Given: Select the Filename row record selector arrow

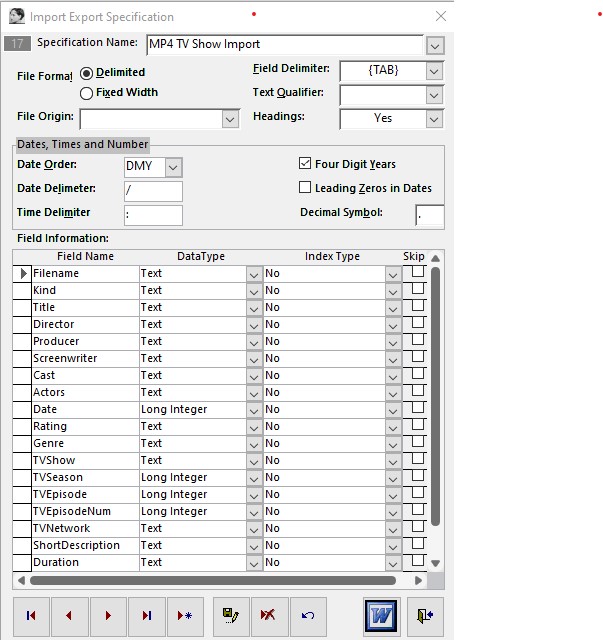Looking at the screenshot, I should 22,273.
